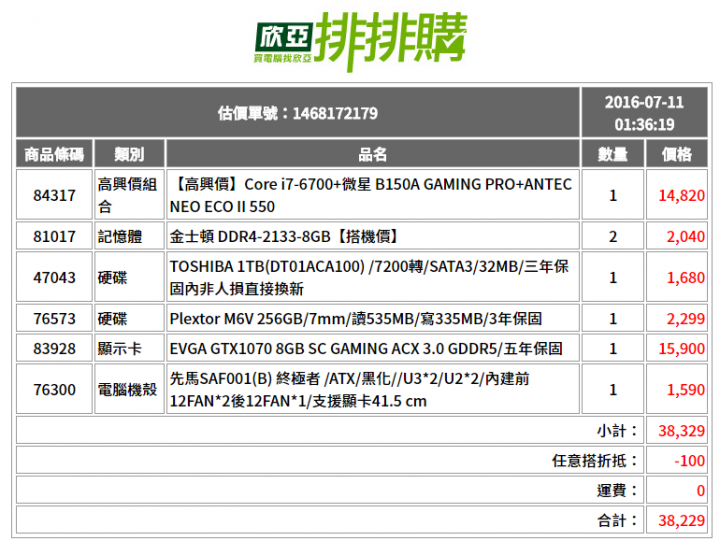Viewport: 720px width, 541px height.
Task: Click price 15,900
Action: pyautogui.click(x=681, y=349)
